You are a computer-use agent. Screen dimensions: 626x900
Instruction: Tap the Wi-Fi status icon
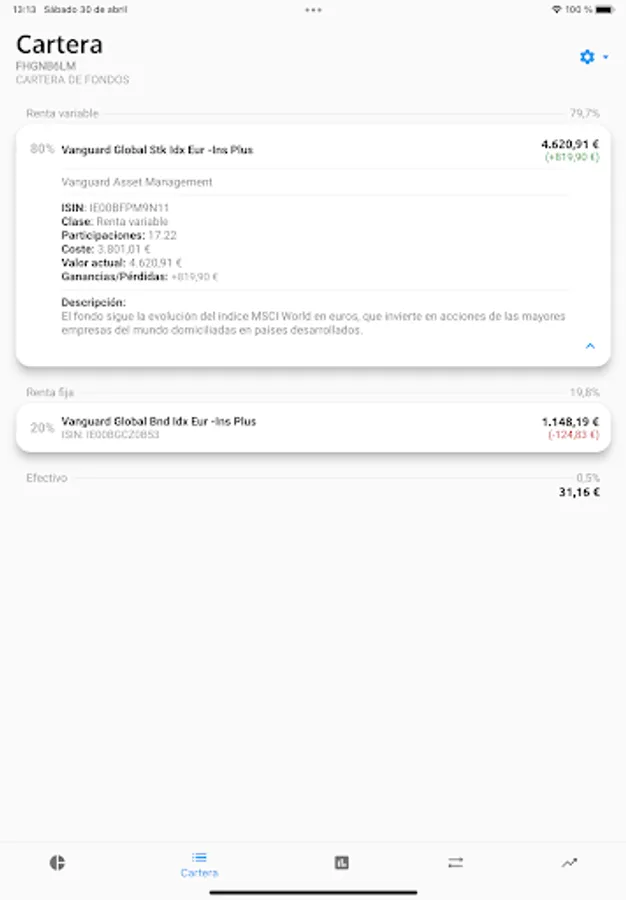(x=556, y=9)
